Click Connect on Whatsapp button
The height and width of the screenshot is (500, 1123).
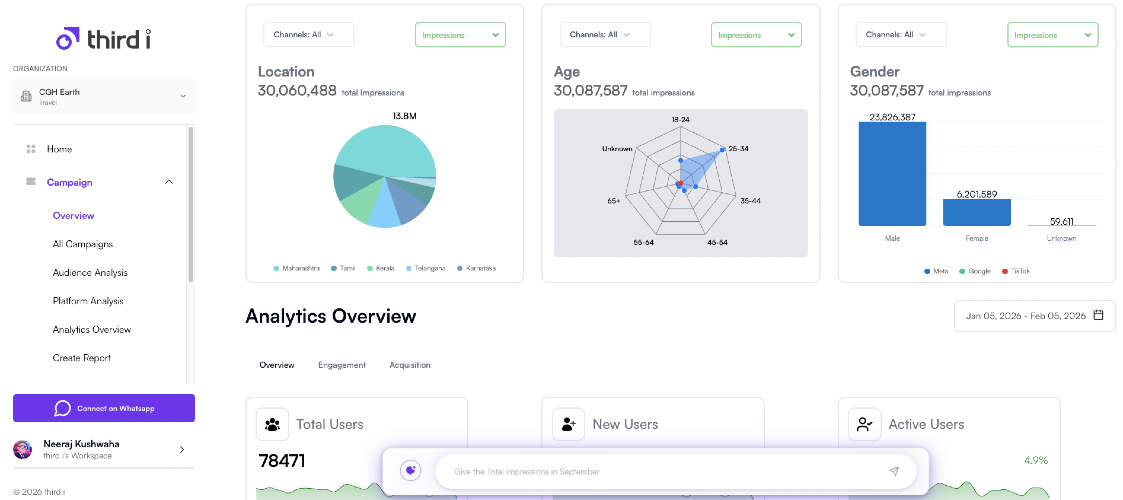pyautogui.click(x=104, y=408)
